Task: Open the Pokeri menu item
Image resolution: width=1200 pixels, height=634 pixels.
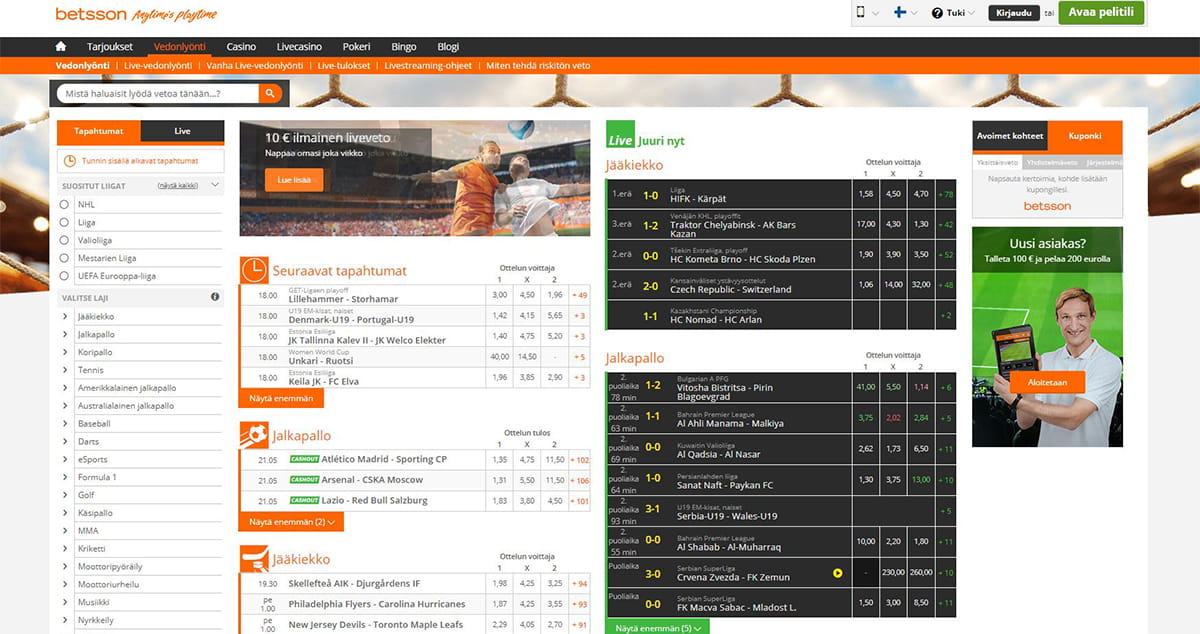Action: pyautogui.click(x=356, y=47)
